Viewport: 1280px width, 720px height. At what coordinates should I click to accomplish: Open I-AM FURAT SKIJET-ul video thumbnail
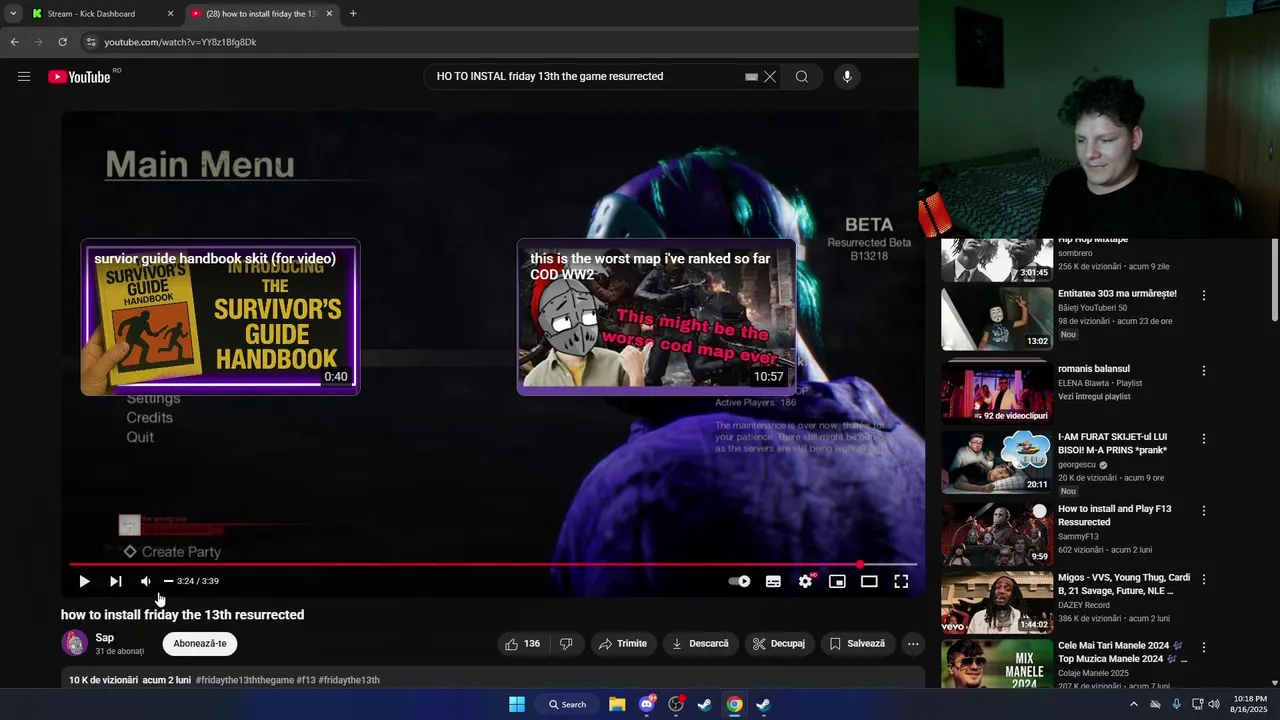pos(997,461)
